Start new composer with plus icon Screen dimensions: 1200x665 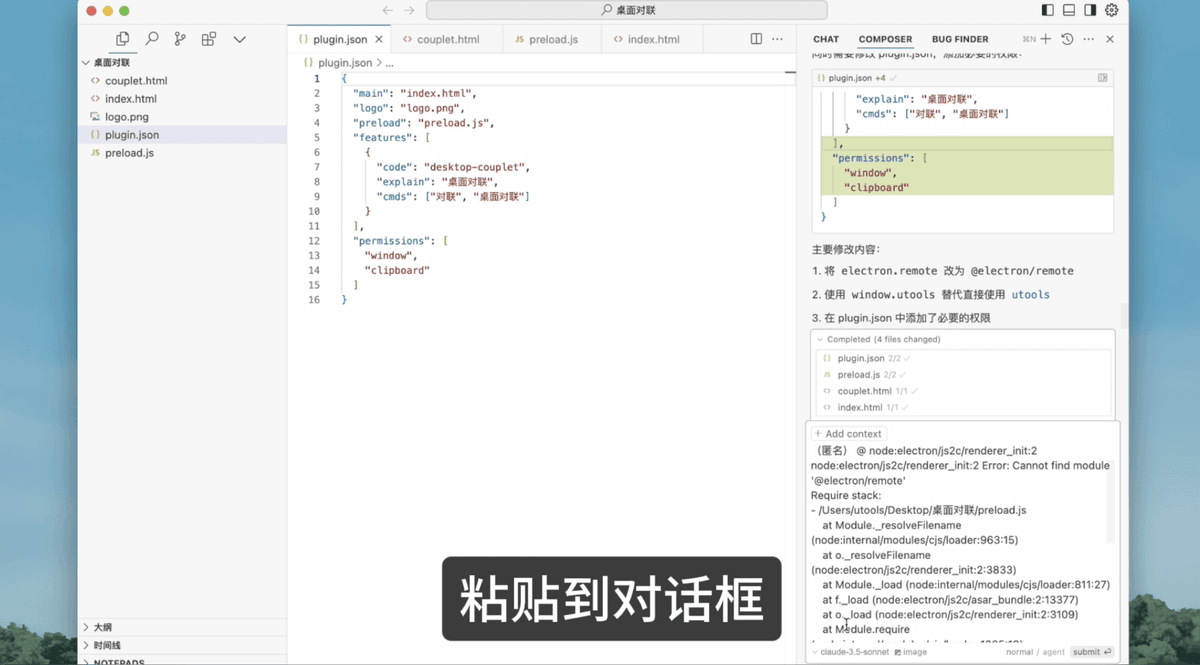click(x=1045, y=39)
